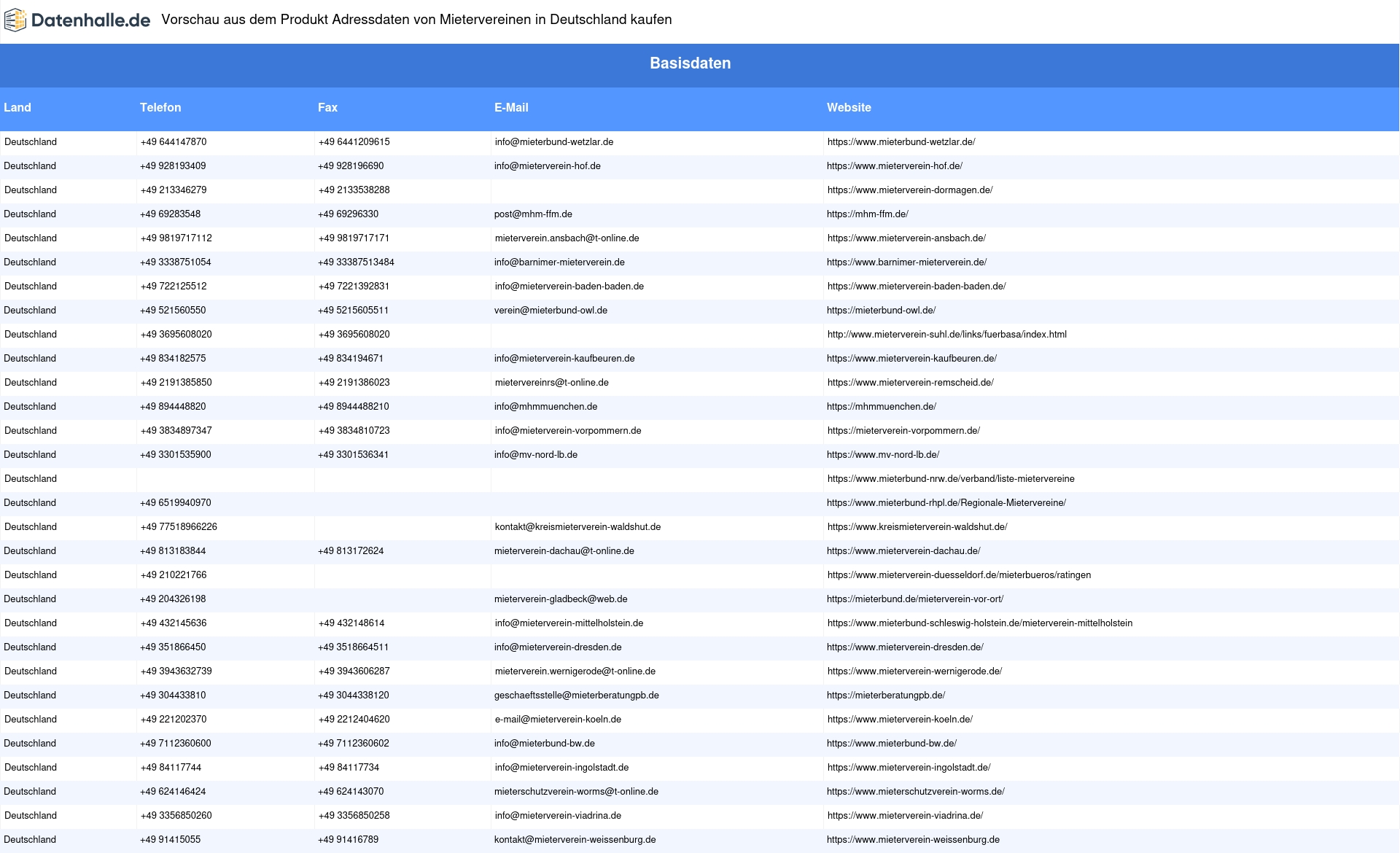Open the mieterschutzverein-worms.de website link
This screenshot has width=1400, height=853.
coord(916,792)
